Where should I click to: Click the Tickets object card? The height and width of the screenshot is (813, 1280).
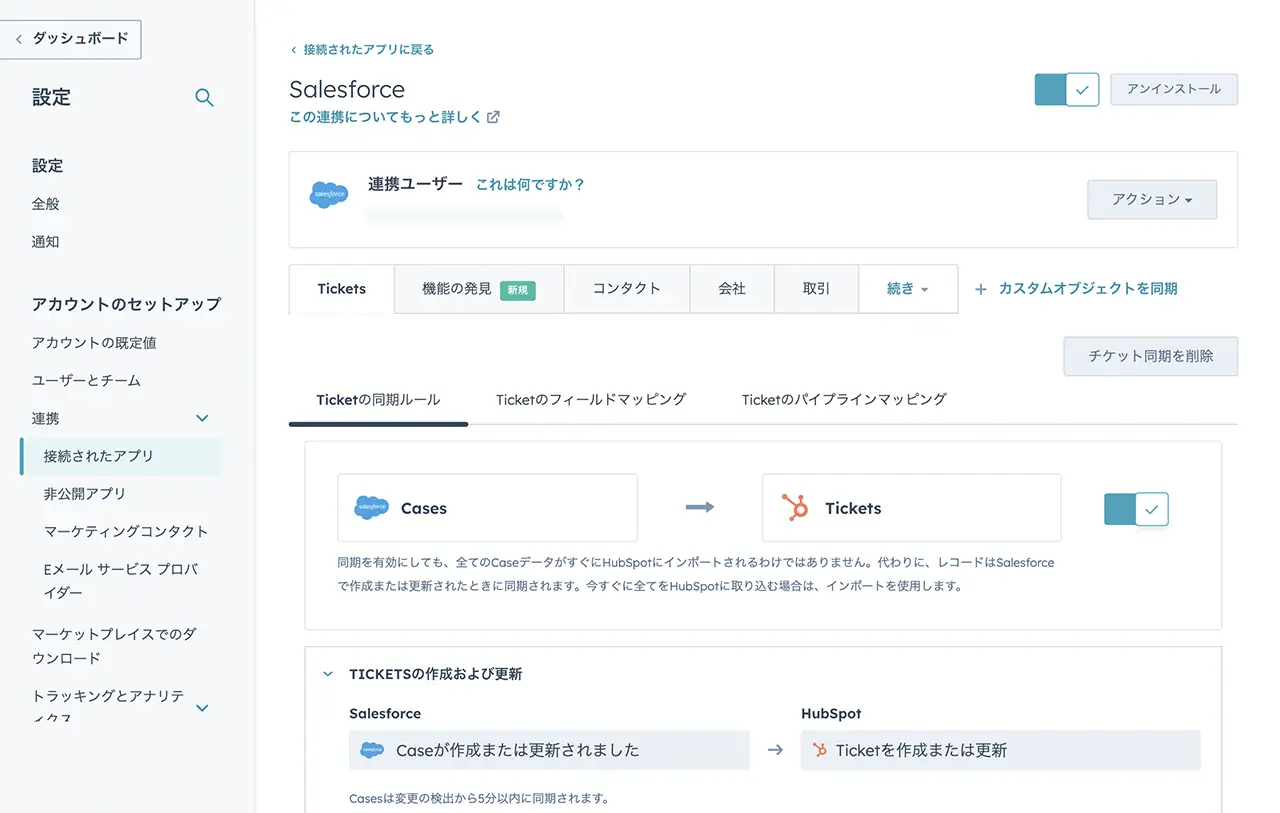tap(912, 508)
